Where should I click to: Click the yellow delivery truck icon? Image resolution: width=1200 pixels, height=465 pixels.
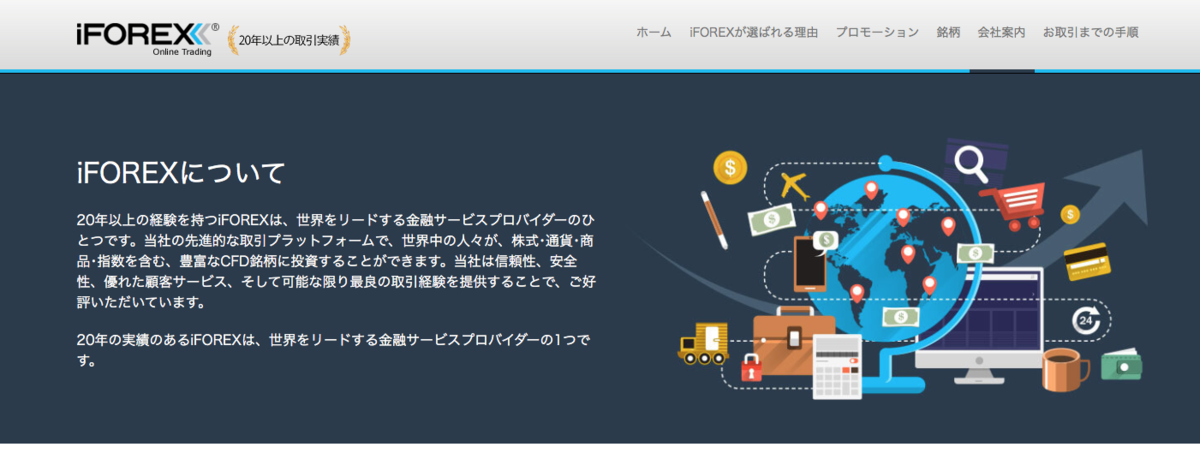(x=705, y=342)
